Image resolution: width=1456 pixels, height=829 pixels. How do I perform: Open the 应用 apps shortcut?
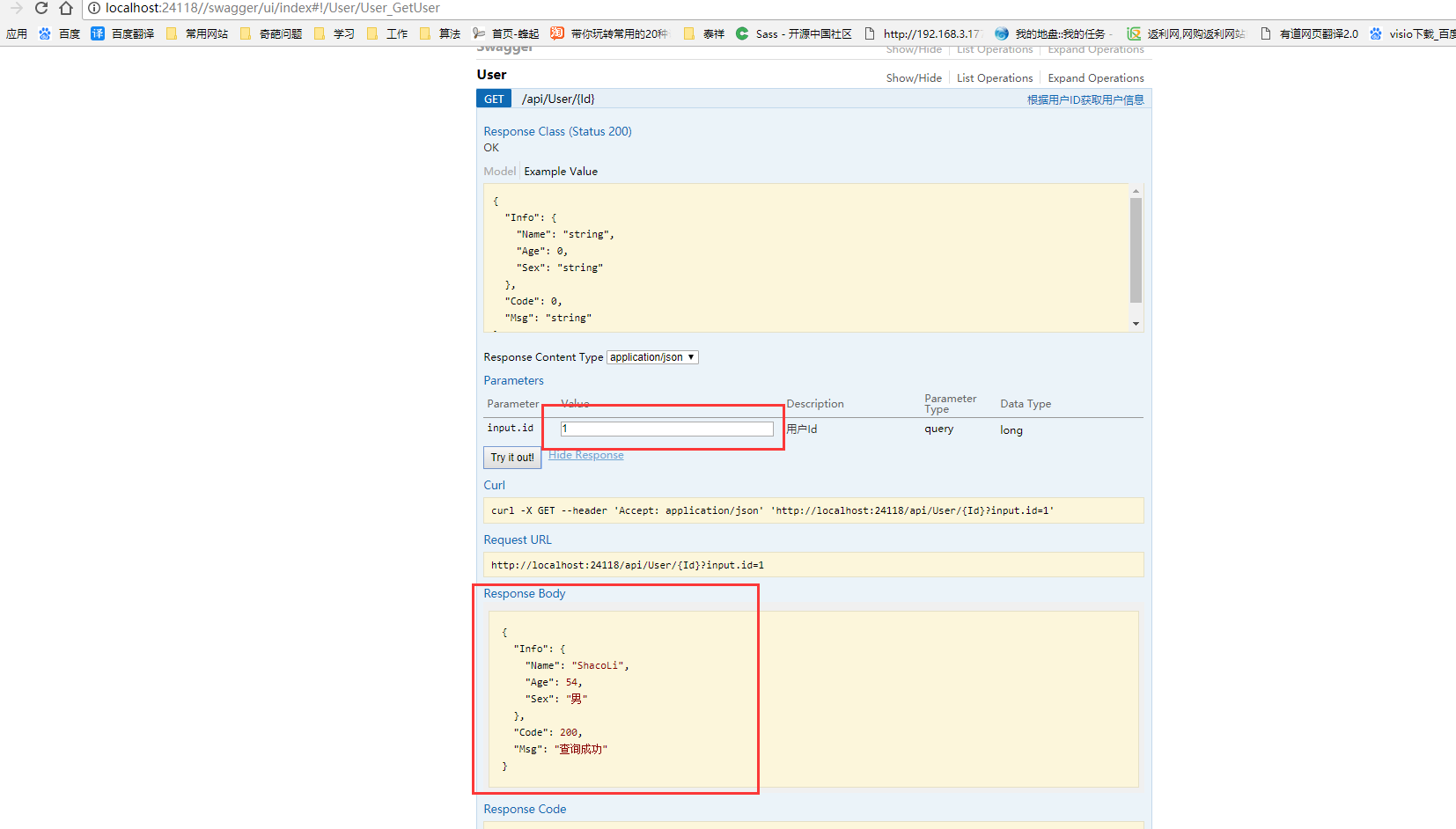click(x=17, y=33)
